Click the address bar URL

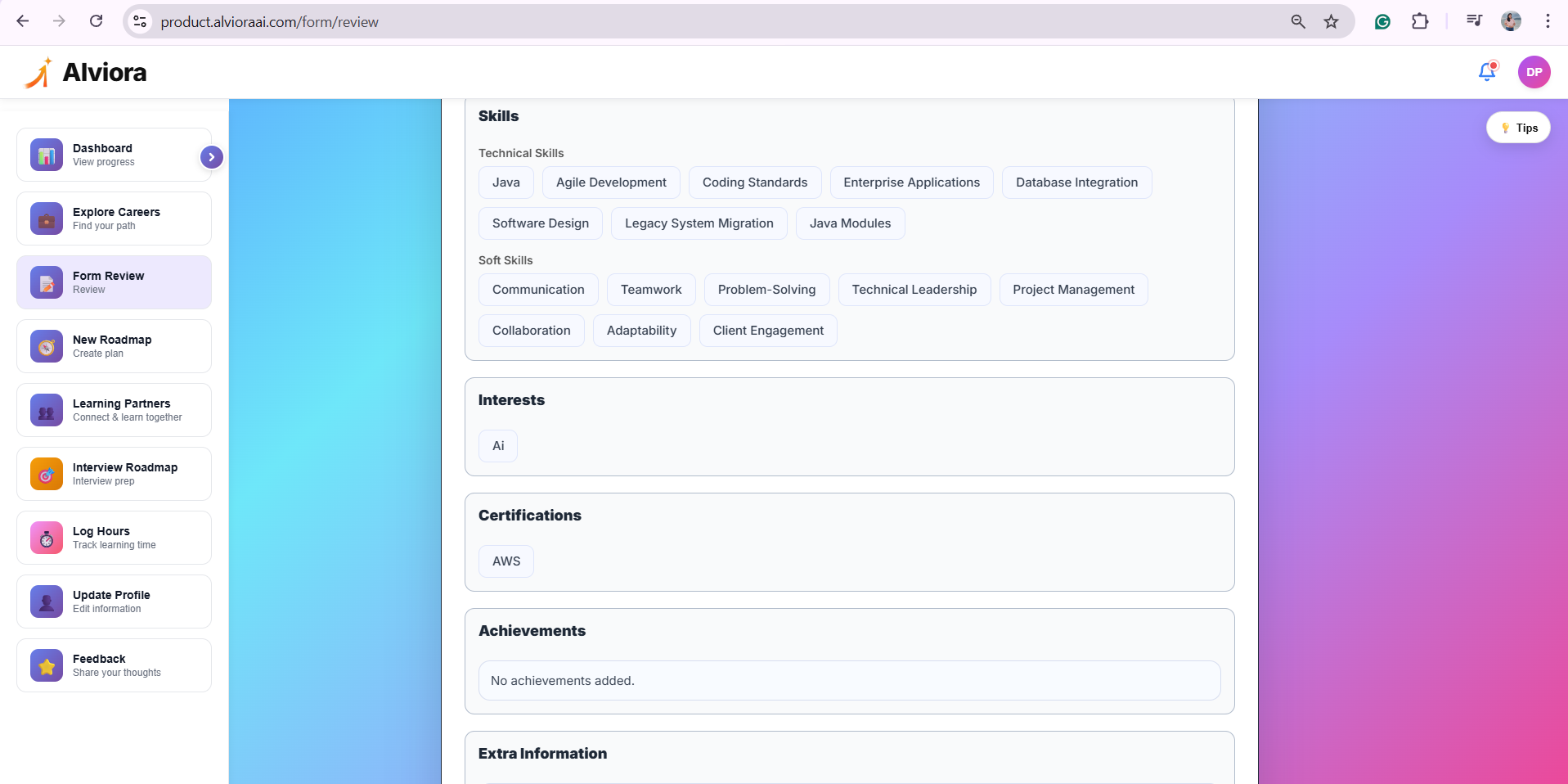[x=269, y=22]
